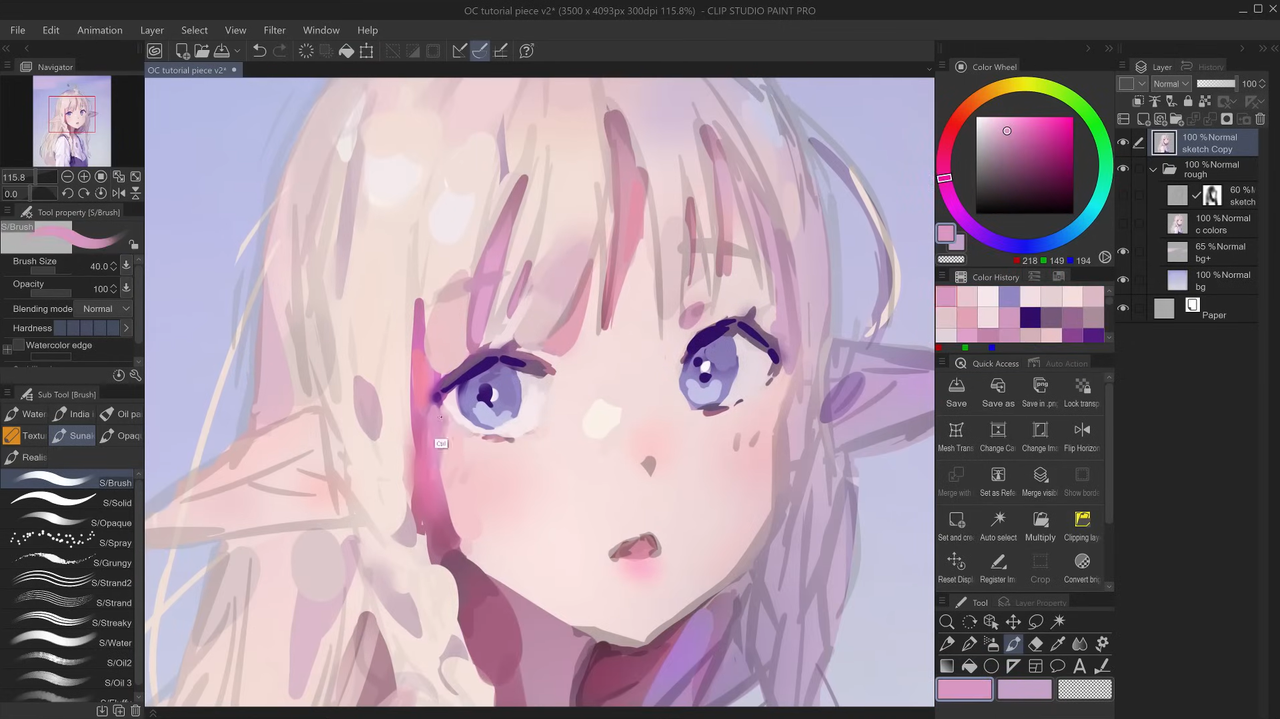
Task: Open the Window menu
Action: (321, 30)
